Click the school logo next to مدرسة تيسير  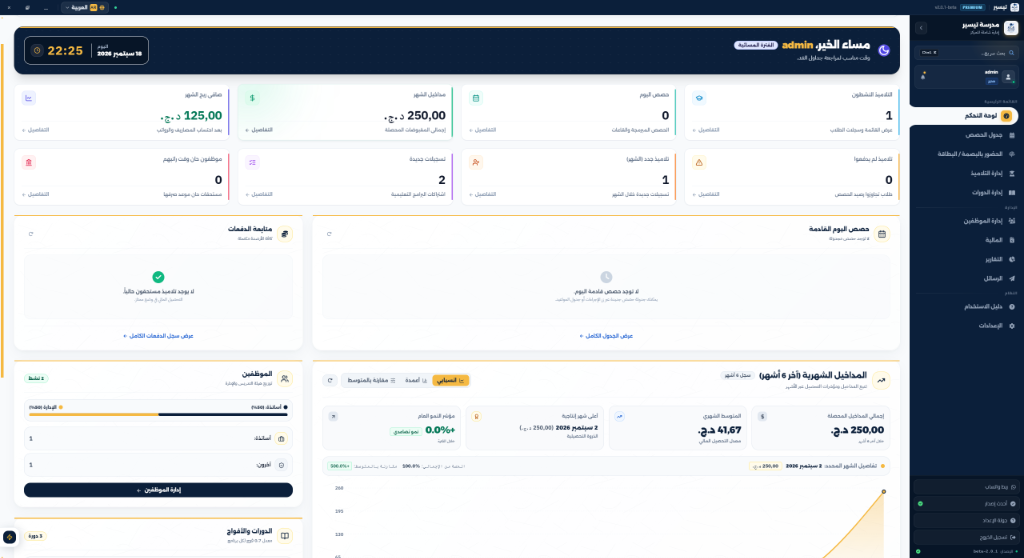(1010, 27)
